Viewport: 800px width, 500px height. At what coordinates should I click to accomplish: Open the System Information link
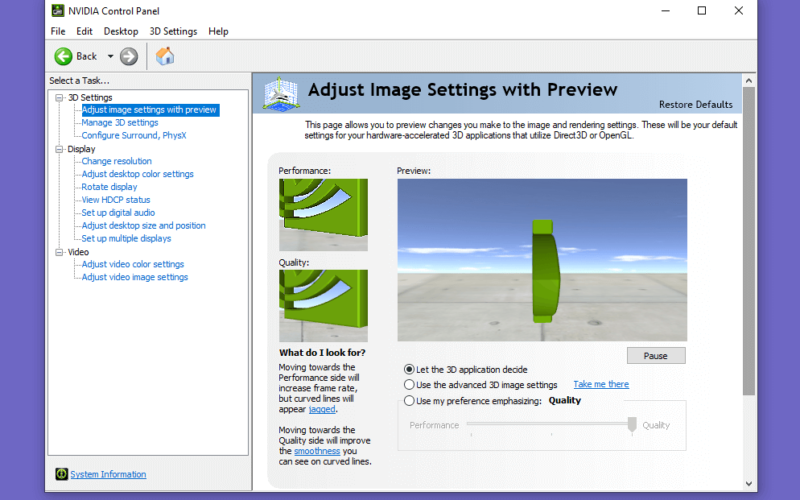pos(108,474)
